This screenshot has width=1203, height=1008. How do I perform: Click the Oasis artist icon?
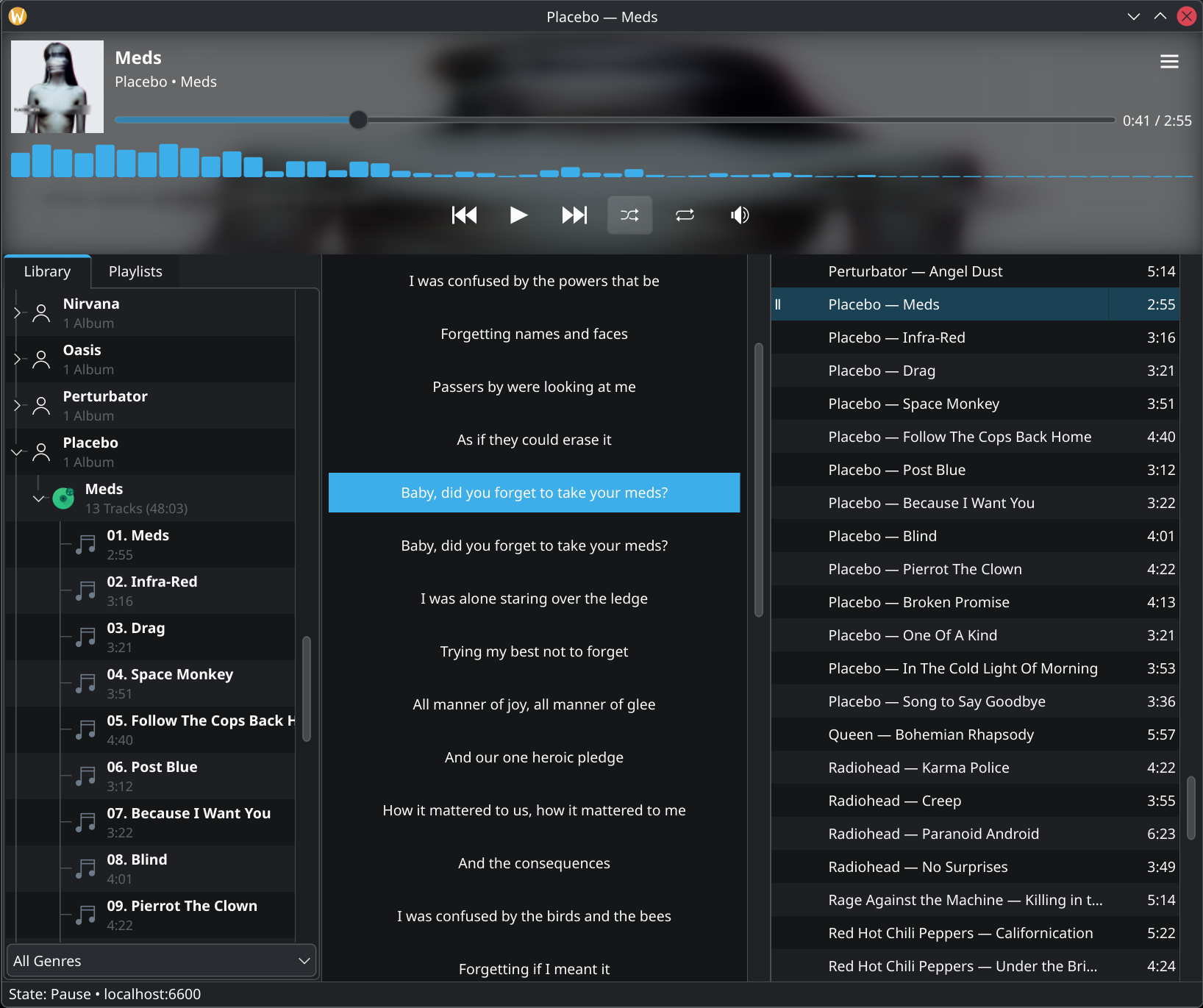click(42, 360)
